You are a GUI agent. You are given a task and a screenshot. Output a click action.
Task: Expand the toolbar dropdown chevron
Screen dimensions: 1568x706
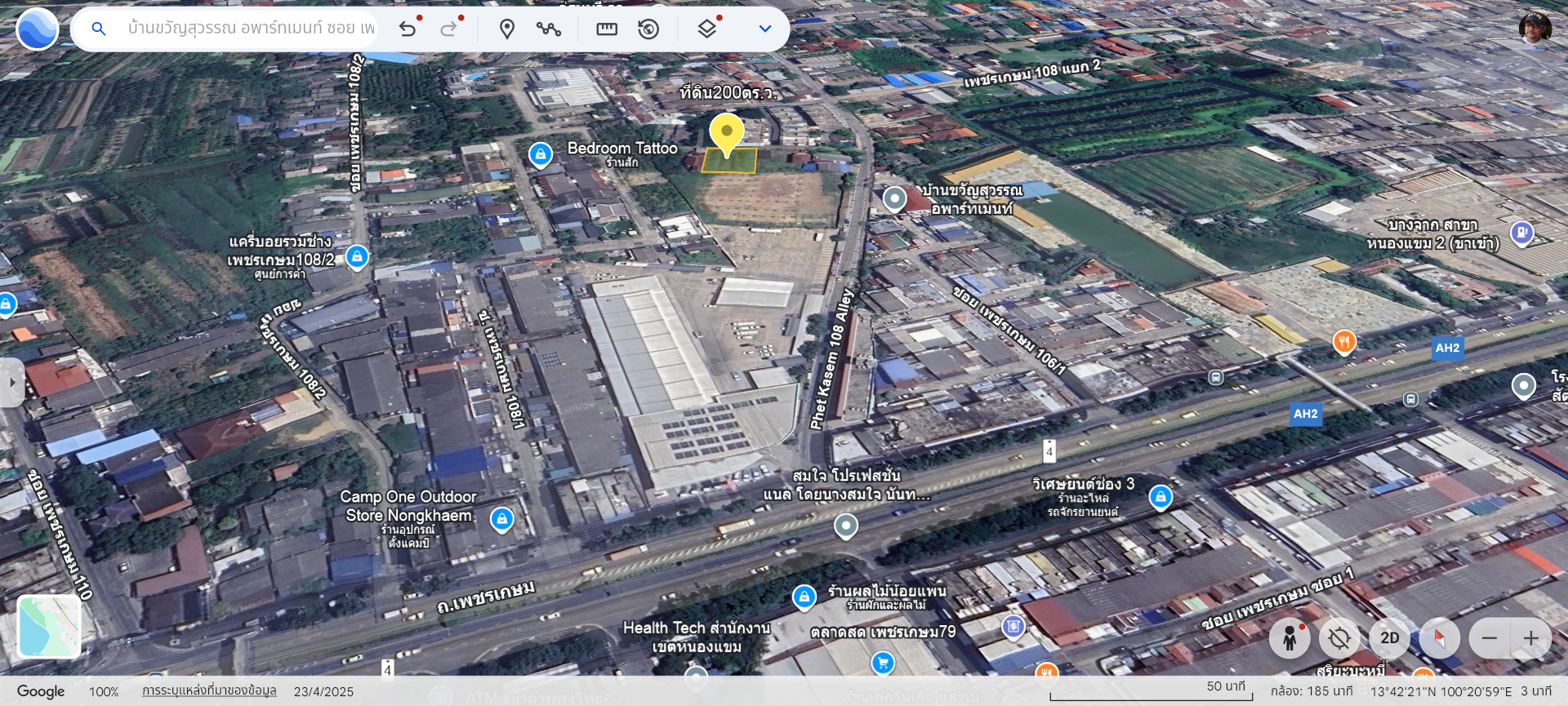click(x=765, y=29)
